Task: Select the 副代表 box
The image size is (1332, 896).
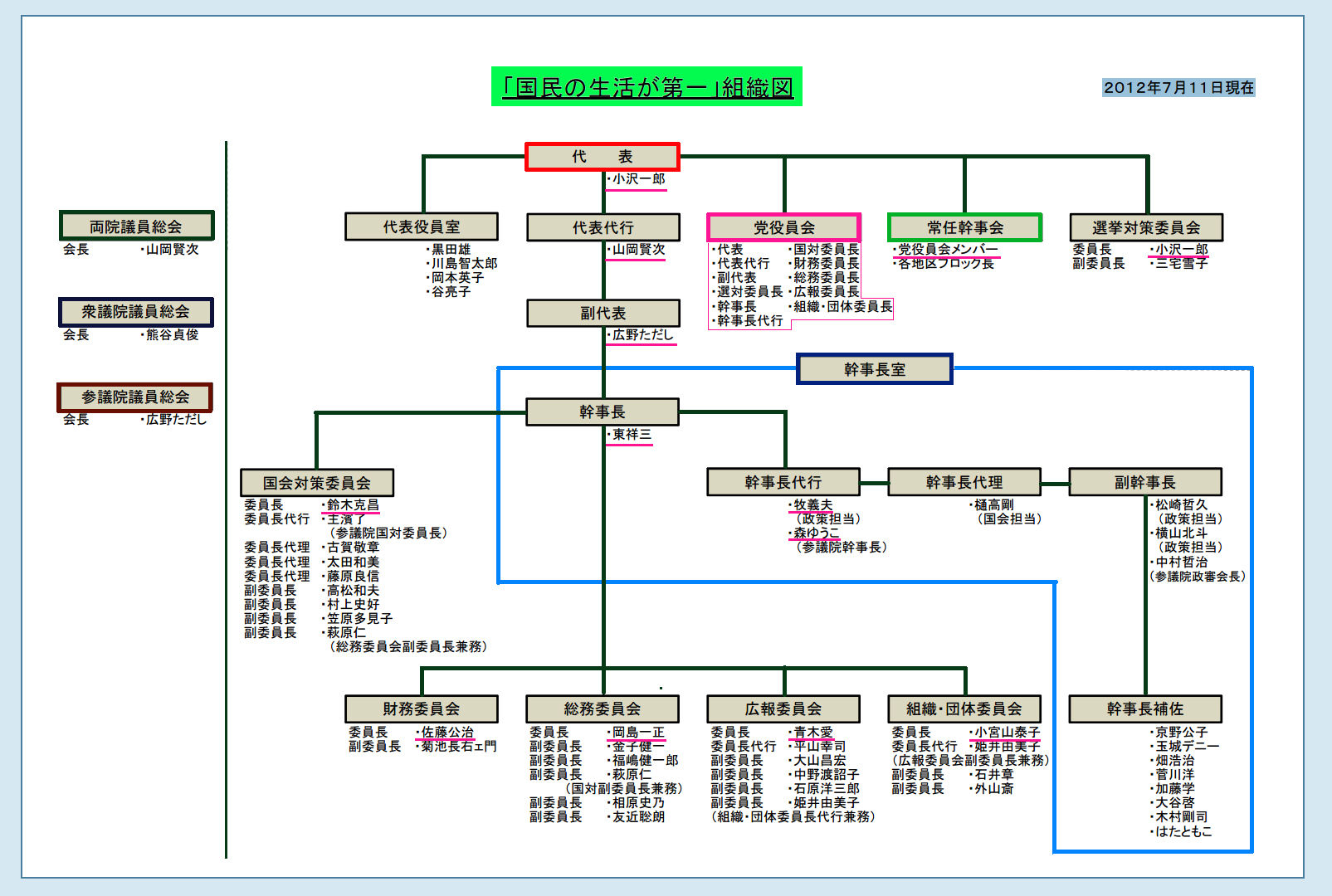Action: pos(603,313)
